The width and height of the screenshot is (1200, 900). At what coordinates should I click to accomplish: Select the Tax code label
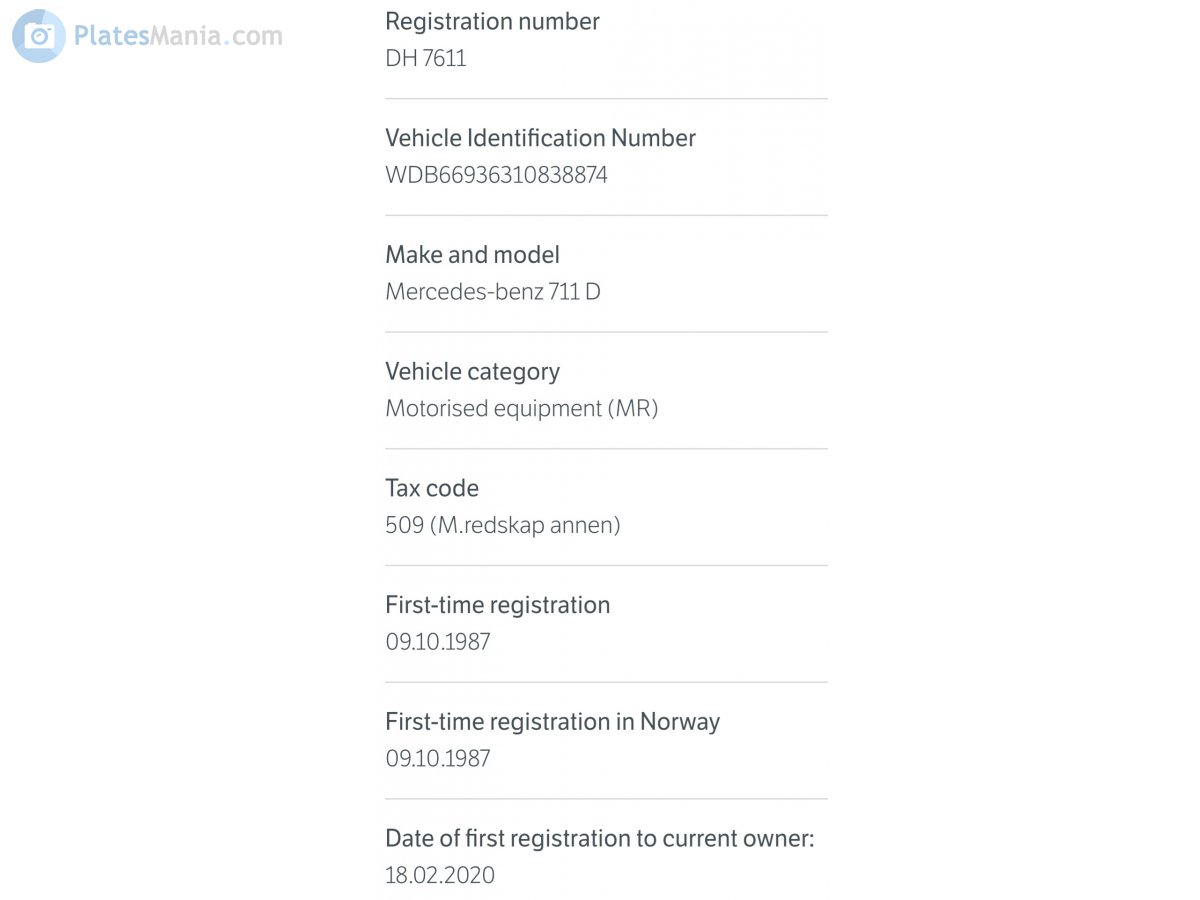point(432,488)
